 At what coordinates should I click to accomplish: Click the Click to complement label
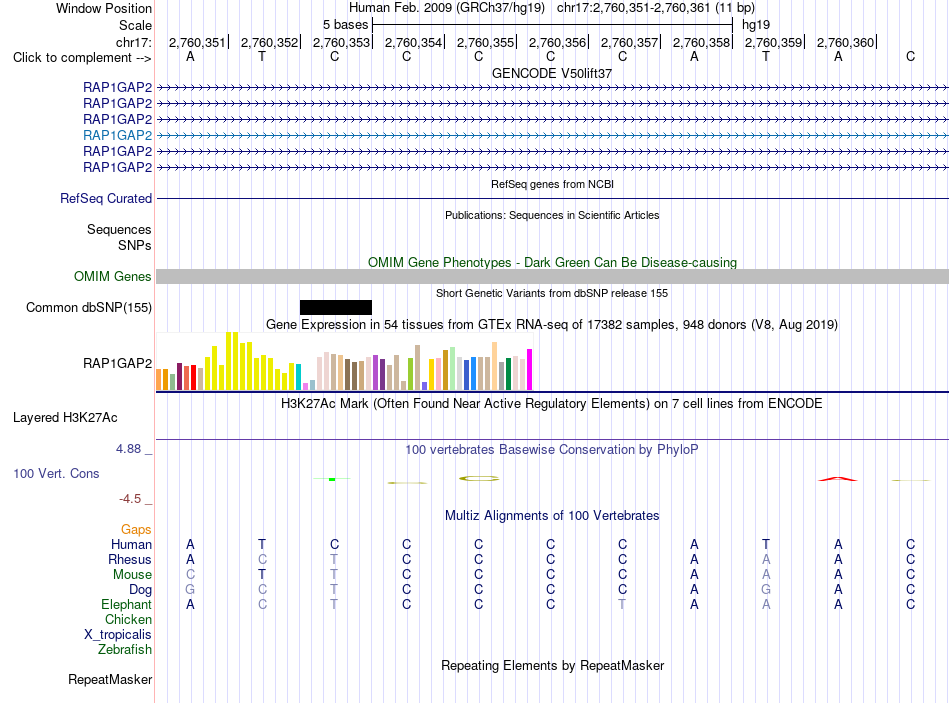point(82,58)
